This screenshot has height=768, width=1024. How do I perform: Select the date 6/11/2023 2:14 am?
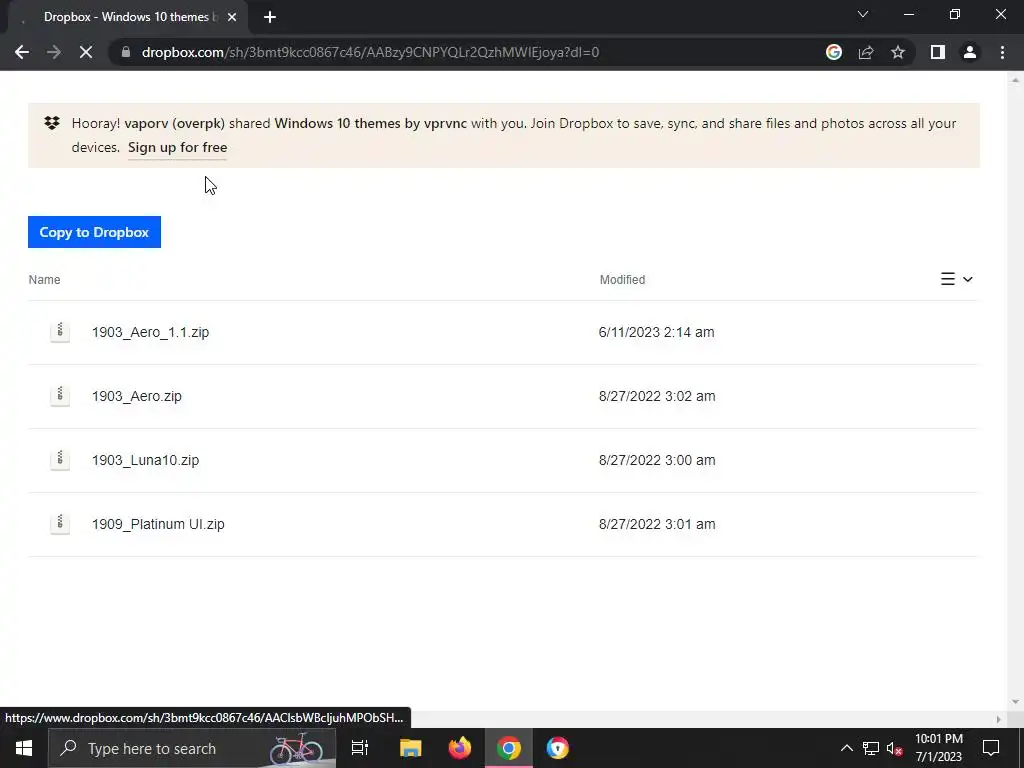pyautogui.click(x=656, y=332)
